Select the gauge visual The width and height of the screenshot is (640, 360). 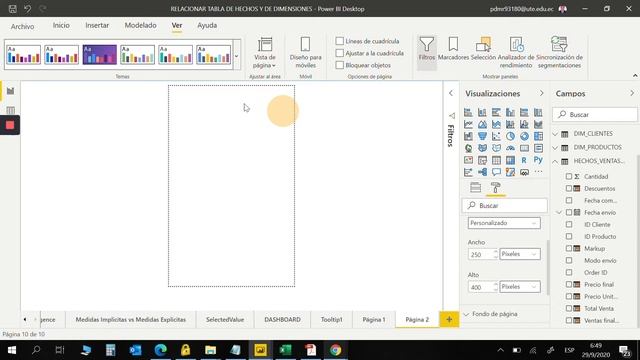[510, 148]
